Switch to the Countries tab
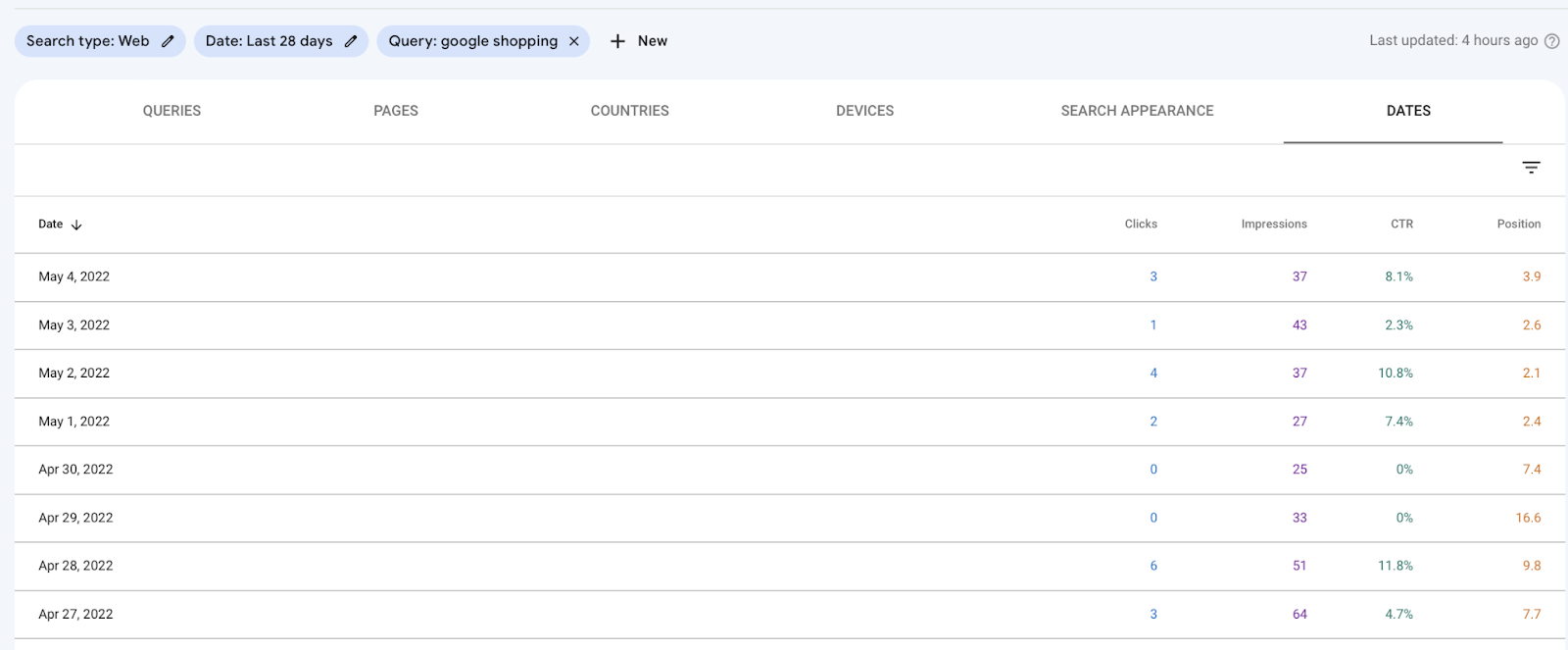This screenshot has height=650, width=1568. click(x=630, y=111)
